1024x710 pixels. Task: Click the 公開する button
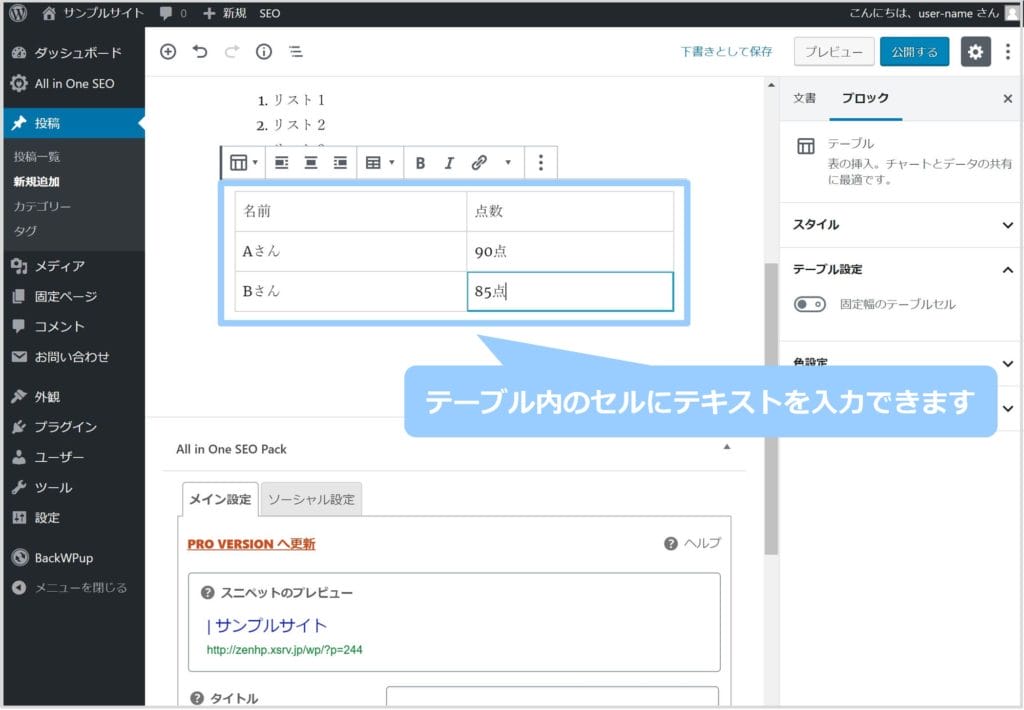pyautogui.click(x=914, y=52)
